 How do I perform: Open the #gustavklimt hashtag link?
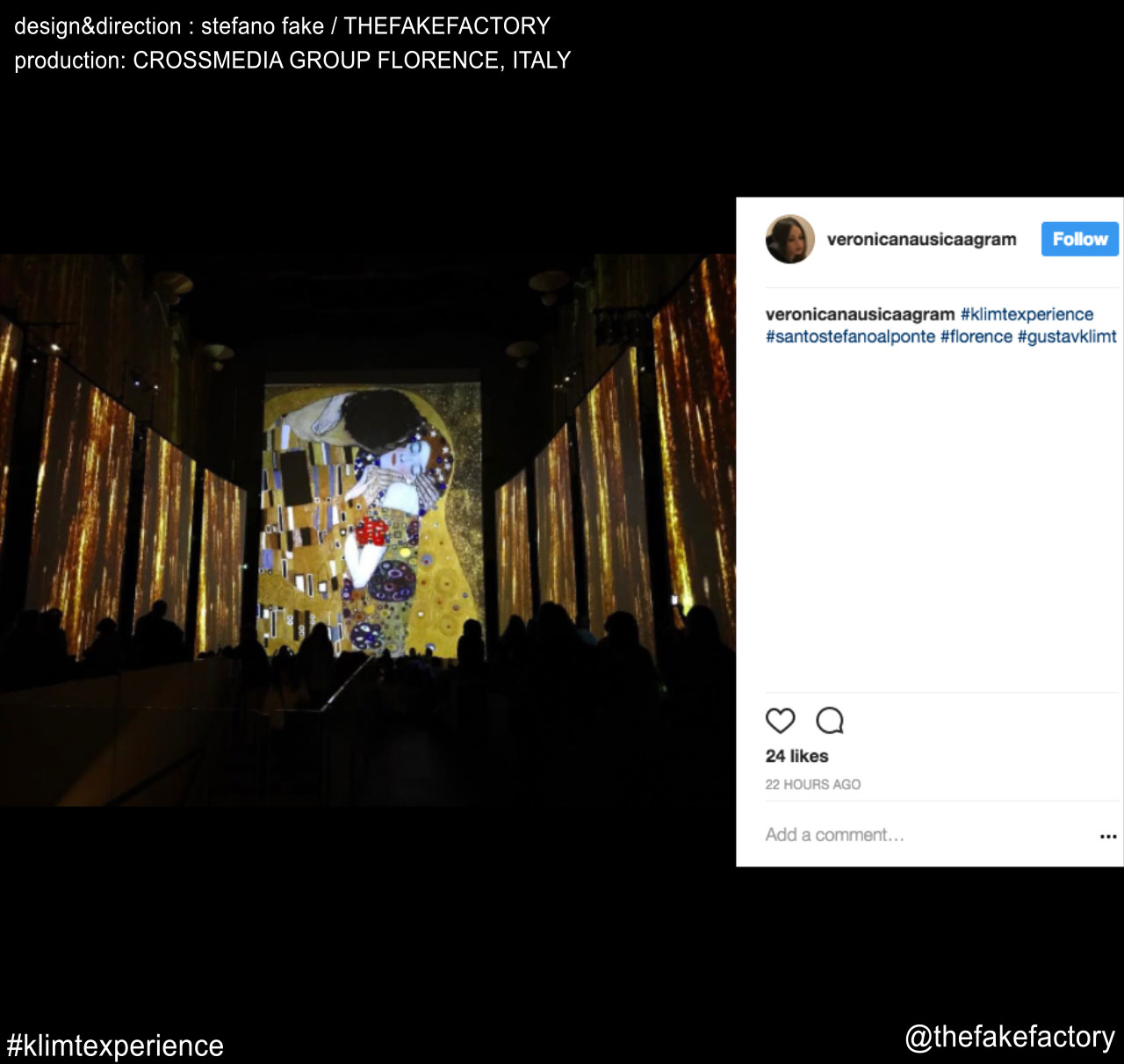coord(1067,336)
